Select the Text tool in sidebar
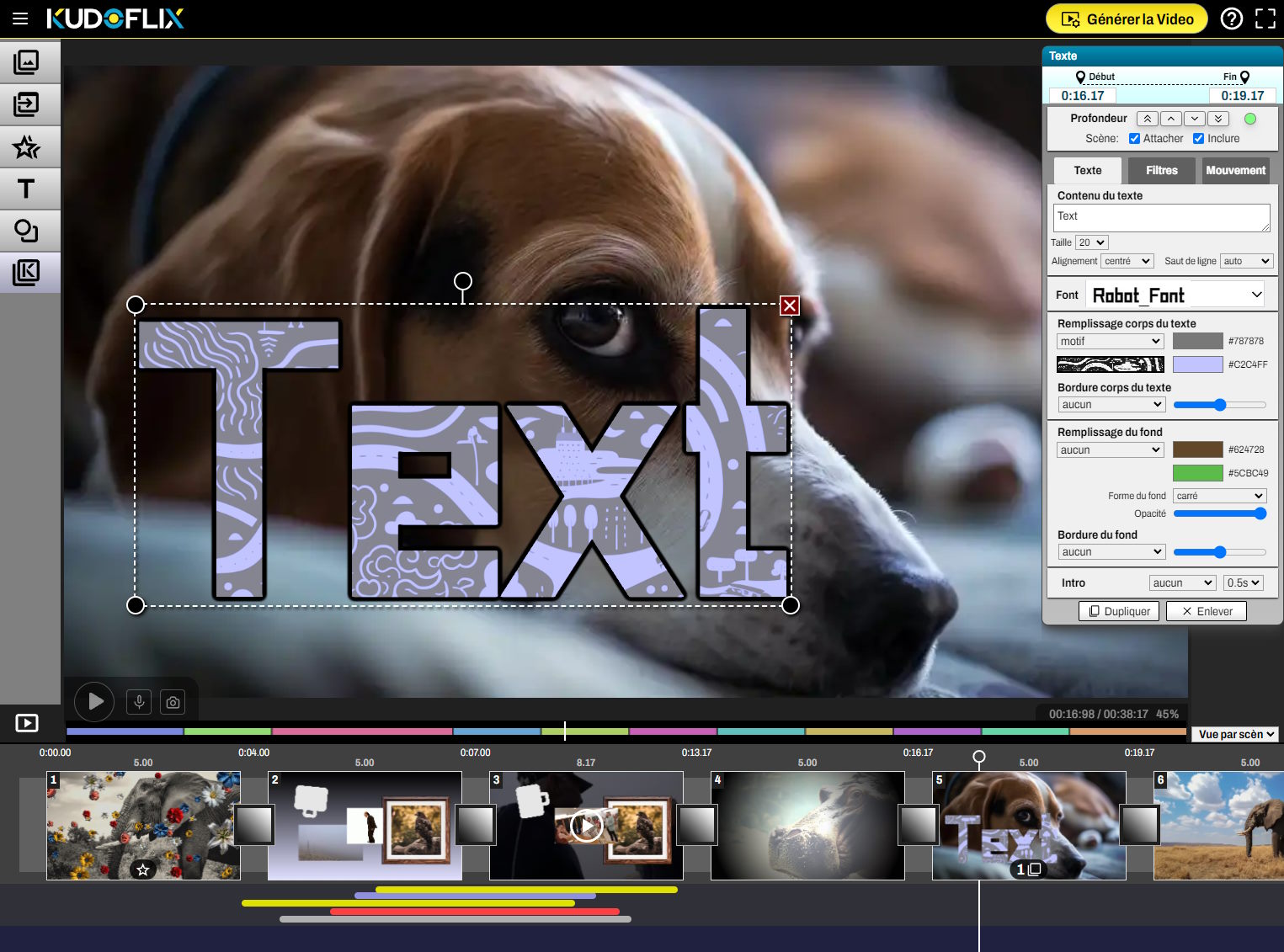 (x=27, y=189)
